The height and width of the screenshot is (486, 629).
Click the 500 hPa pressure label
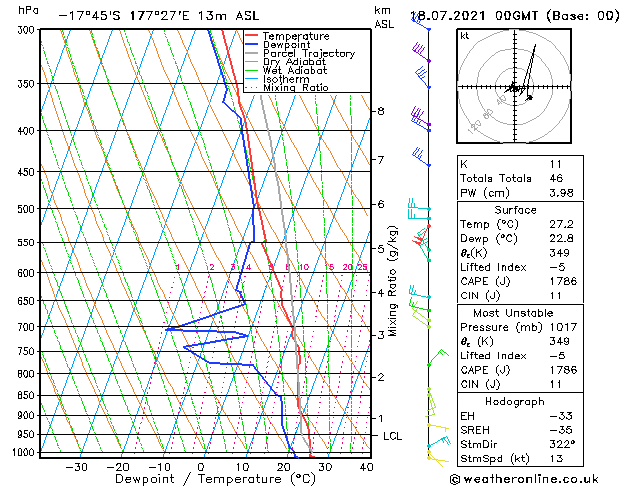28,209
